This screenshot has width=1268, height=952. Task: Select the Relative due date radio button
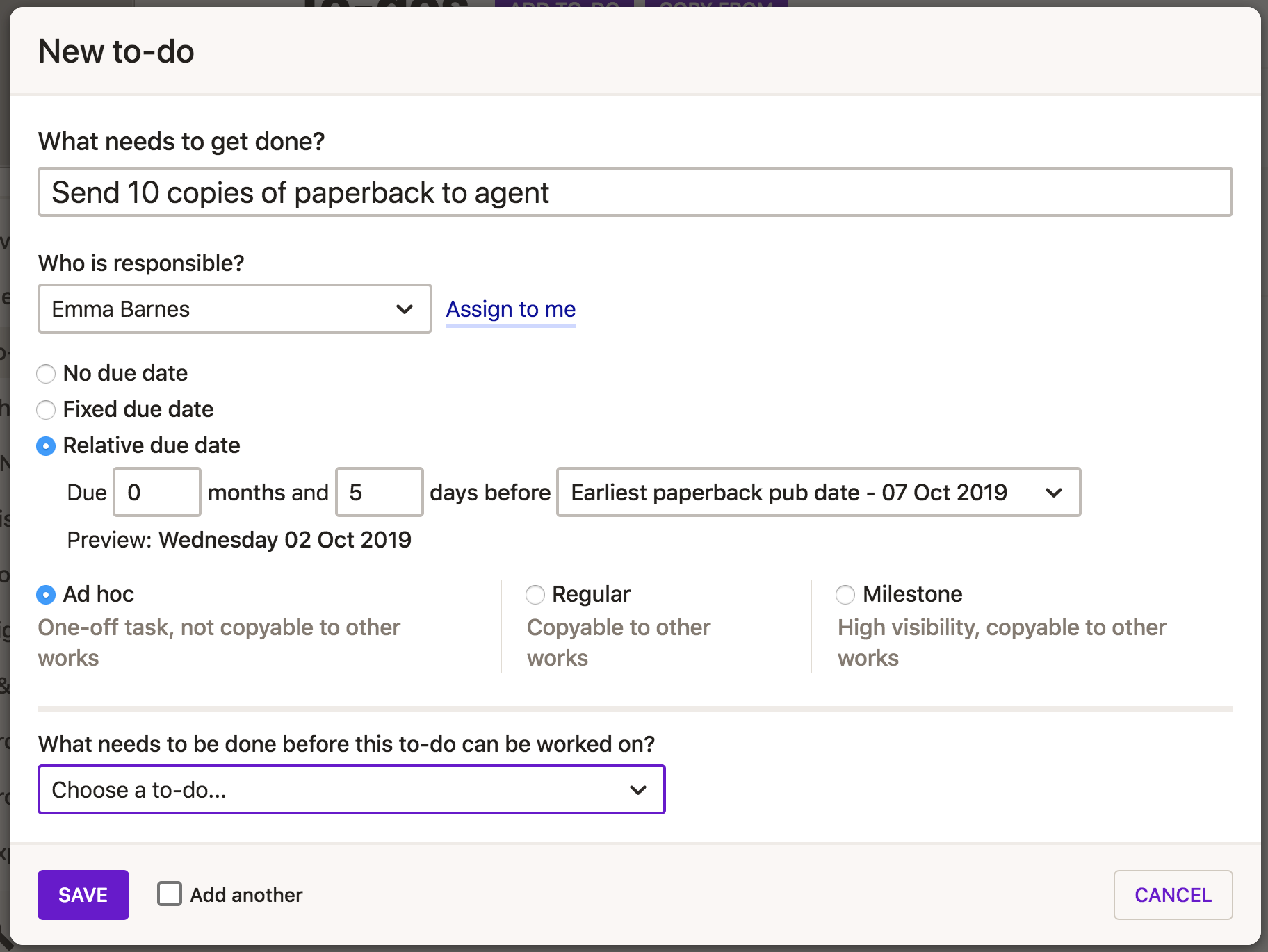click(46, 446)
